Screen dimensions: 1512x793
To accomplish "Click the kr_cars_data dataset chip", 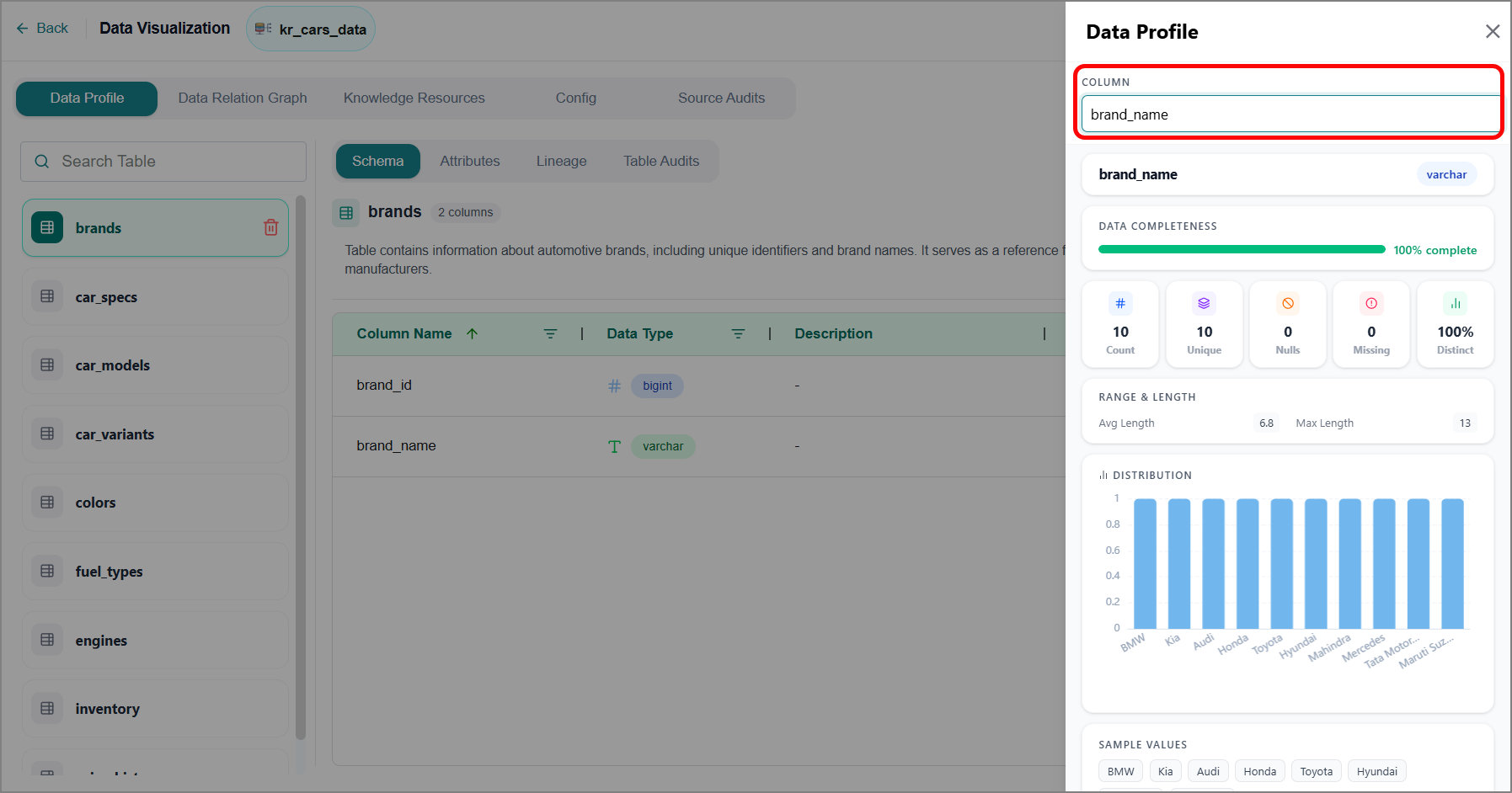I will click(x=311, y=29).
